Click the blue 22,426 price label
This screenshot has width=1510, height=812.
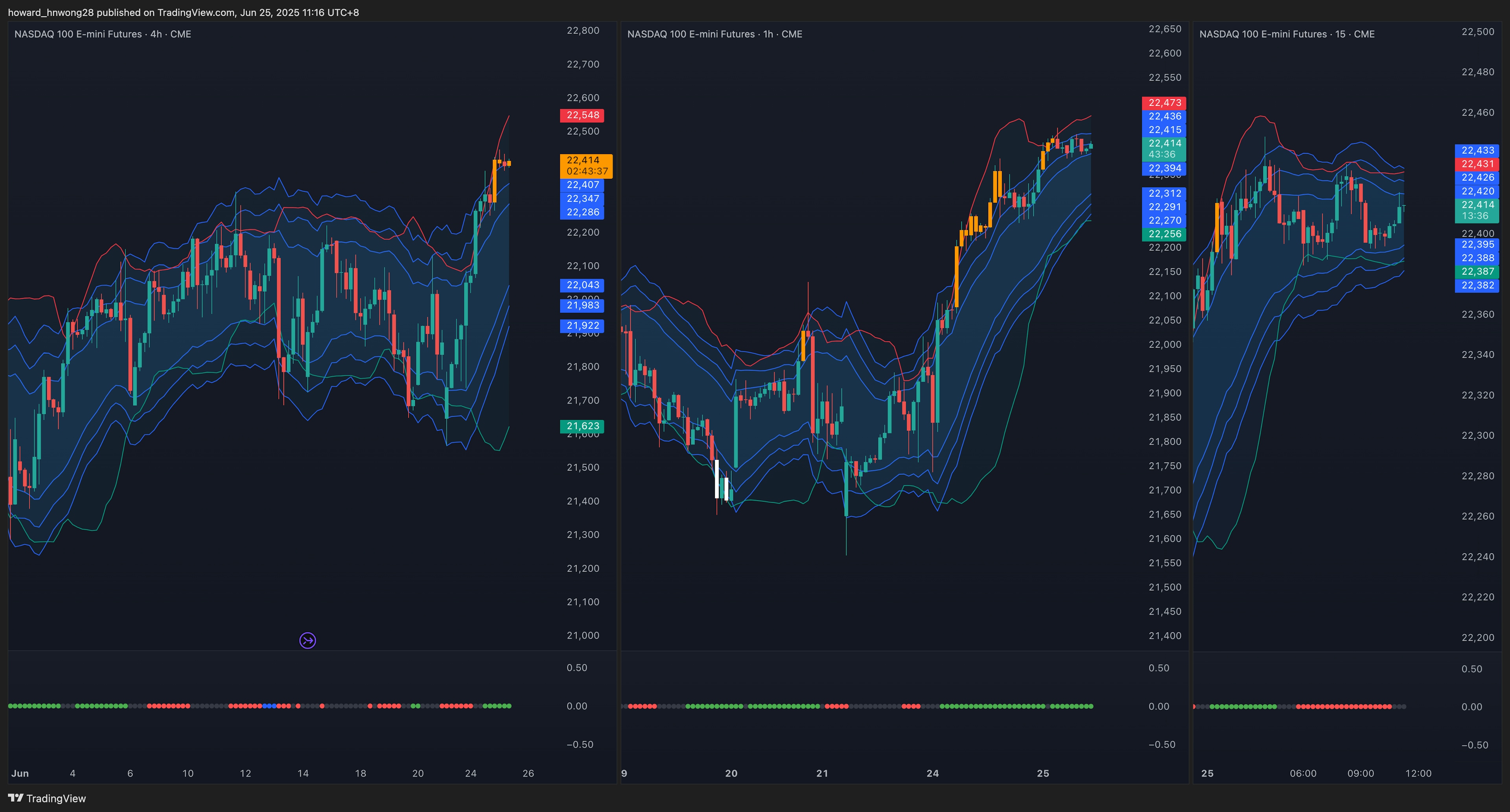point(1477,178)
